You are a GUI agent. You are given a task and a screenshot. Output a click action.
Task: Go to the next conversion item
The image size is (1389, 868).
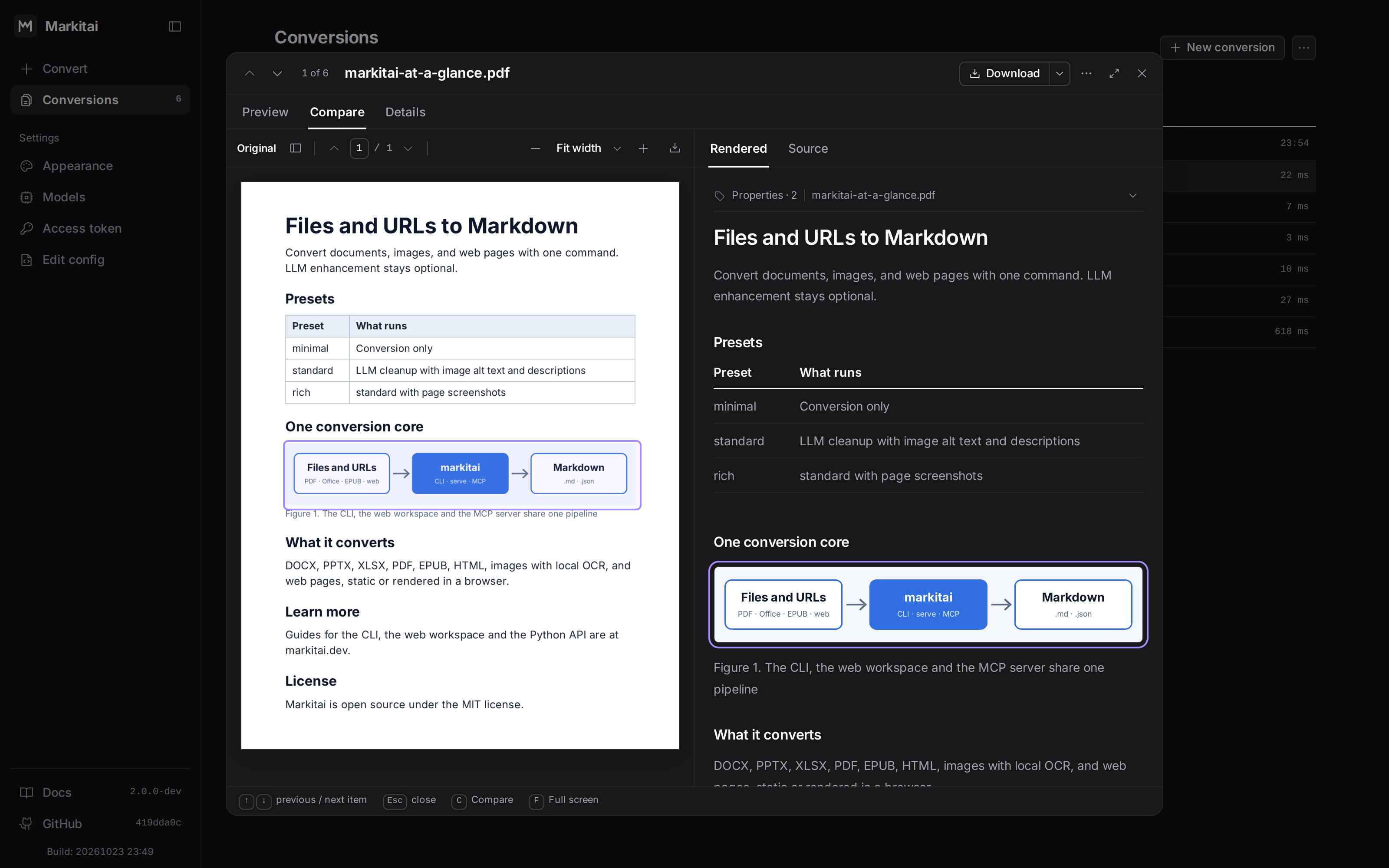pyautogui.click(x=277, y=73)
